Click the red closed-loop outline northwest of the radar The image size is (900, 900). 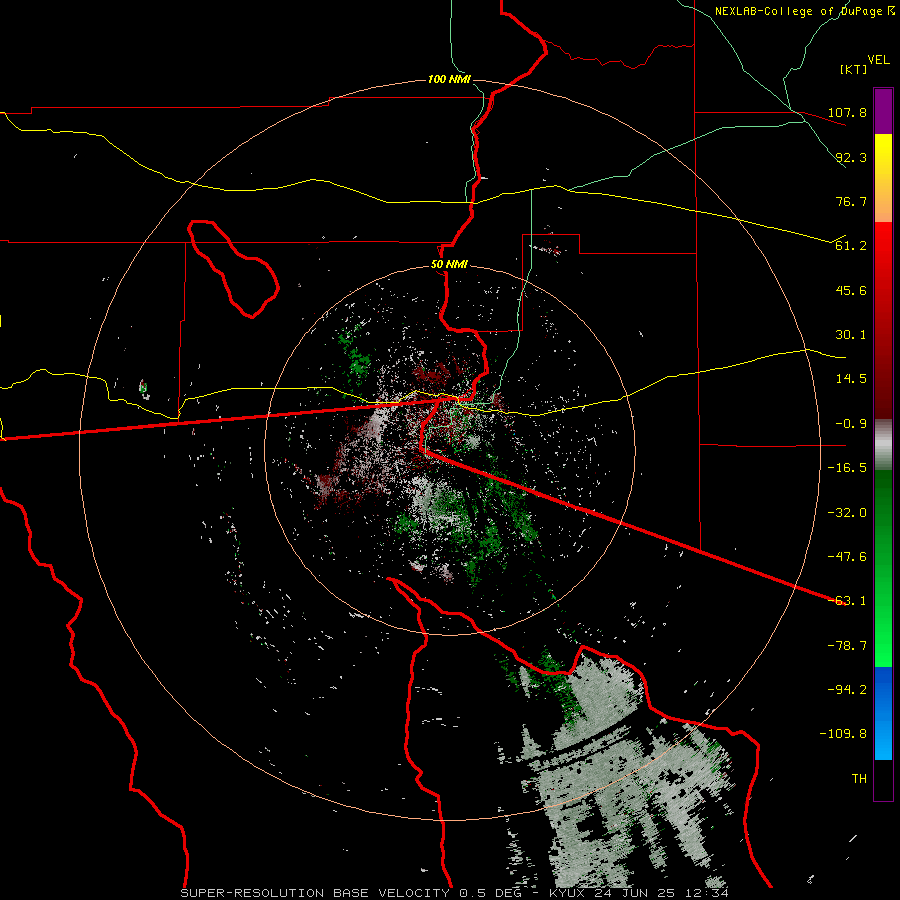pyautogui.click(x=232, y=269)
